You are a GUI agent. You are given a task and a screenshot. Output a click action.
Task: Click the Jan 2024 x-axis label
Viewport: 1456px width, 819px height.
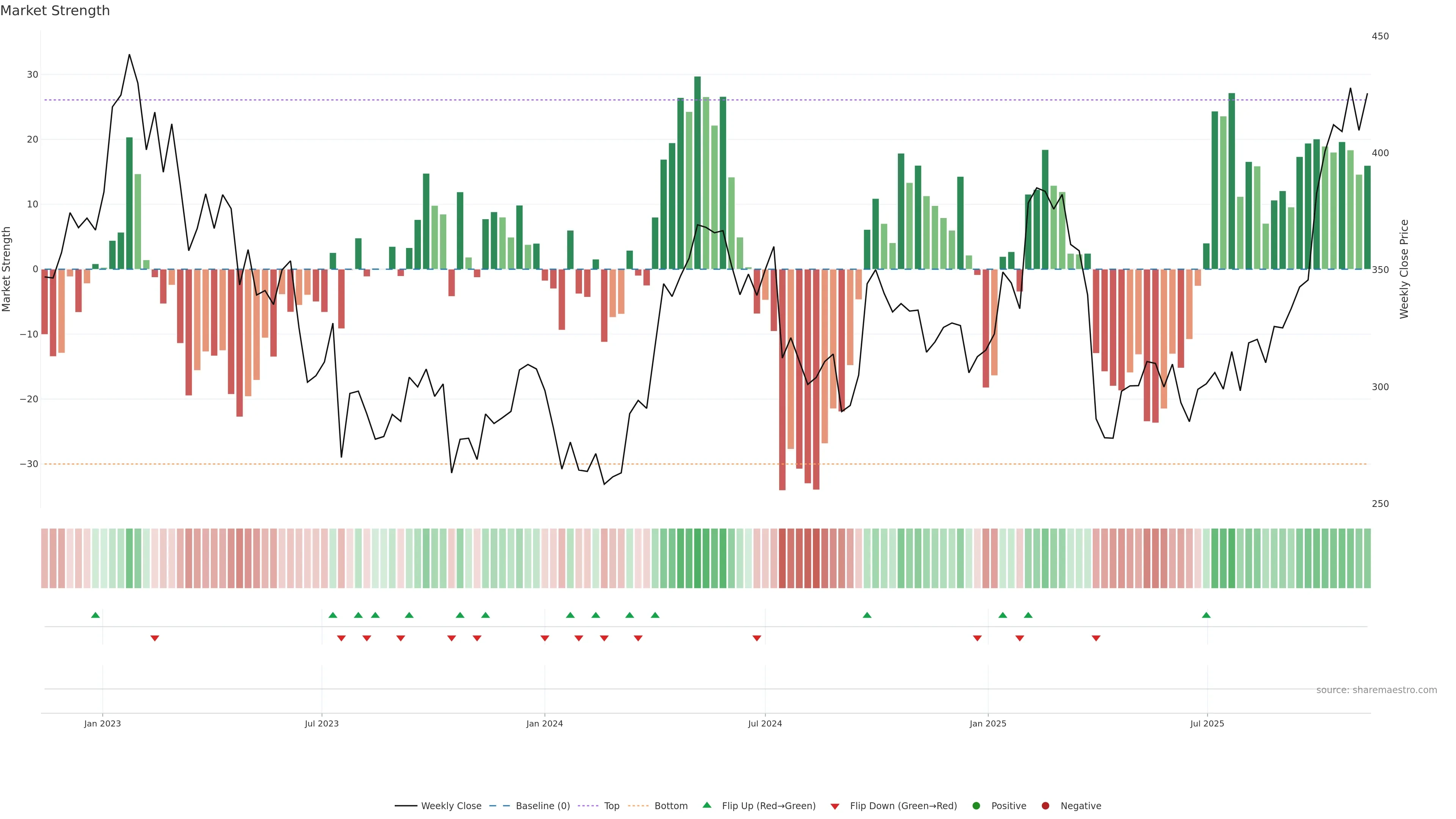[x=544, y=723]
